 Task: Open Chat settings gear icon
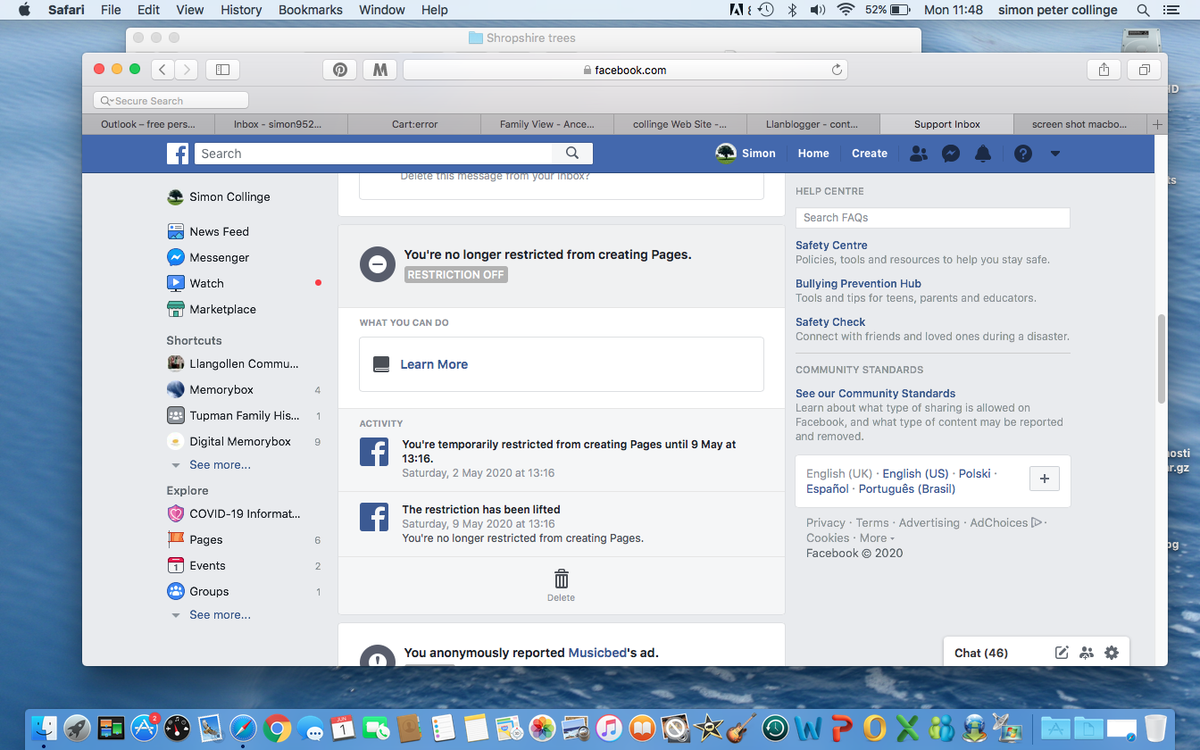coord(1111,653)
